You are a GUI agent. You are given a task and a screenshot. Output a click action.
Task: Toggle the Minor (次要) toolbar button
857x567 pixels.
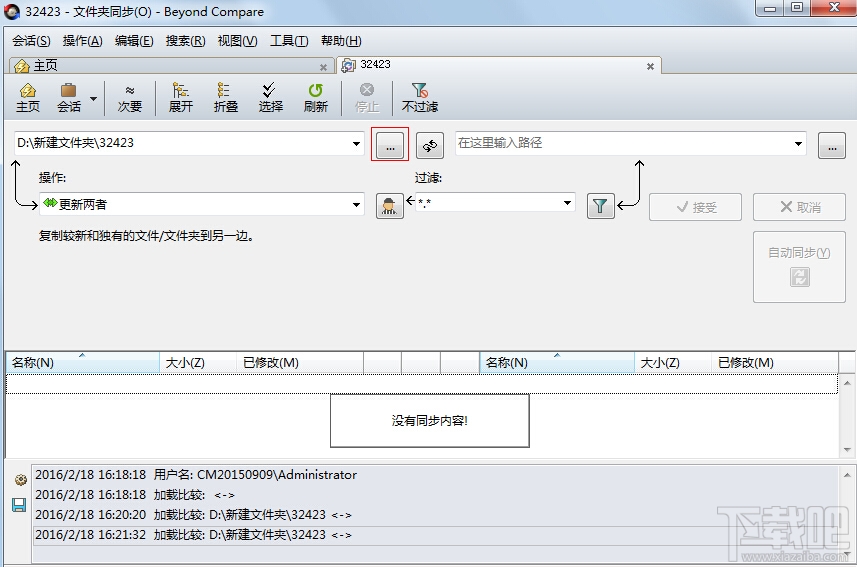(x=130, y=98)
